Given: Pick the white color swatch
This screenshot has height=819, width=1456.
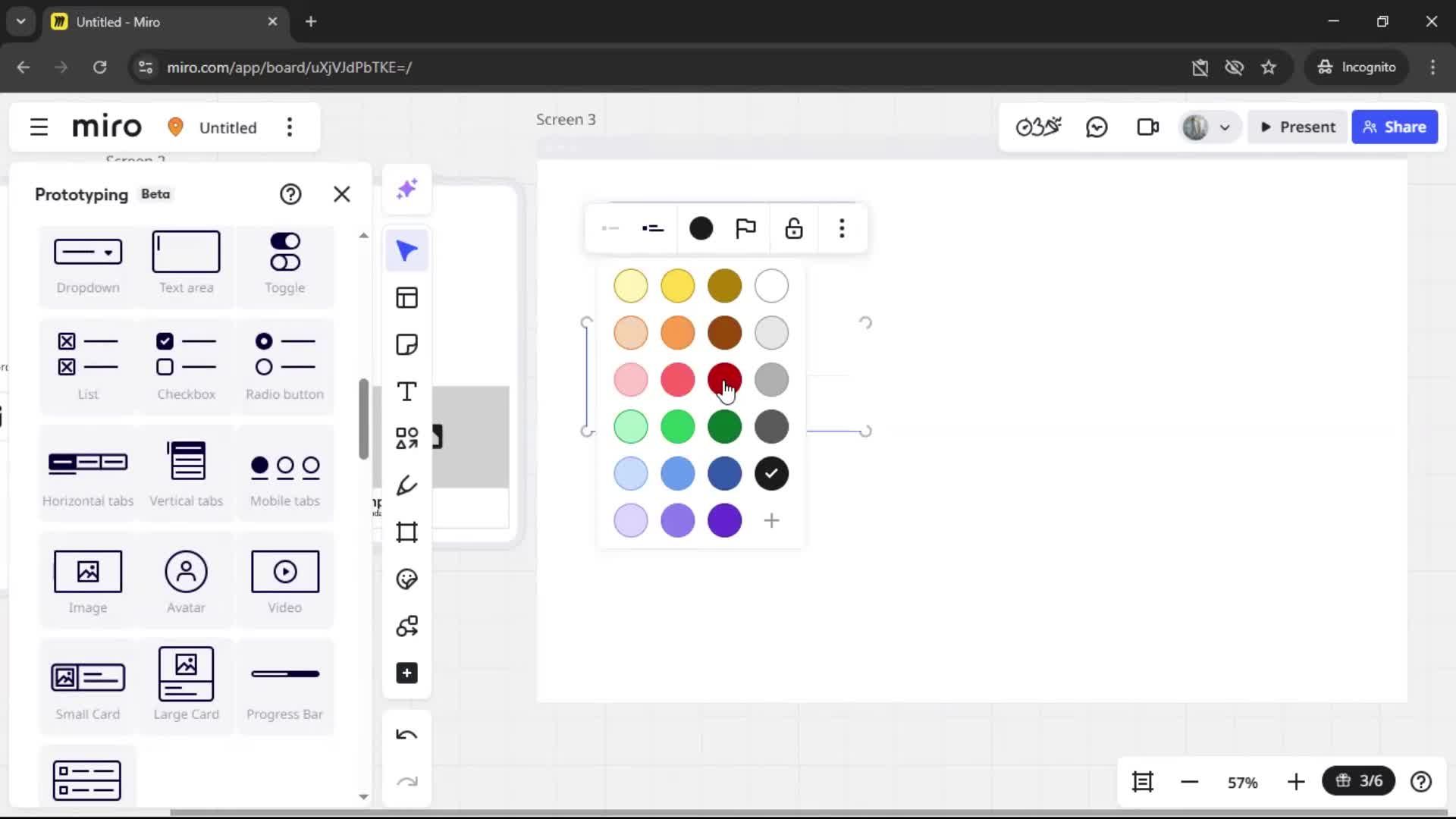Looking at the screenshot, I should pos(772,286).
